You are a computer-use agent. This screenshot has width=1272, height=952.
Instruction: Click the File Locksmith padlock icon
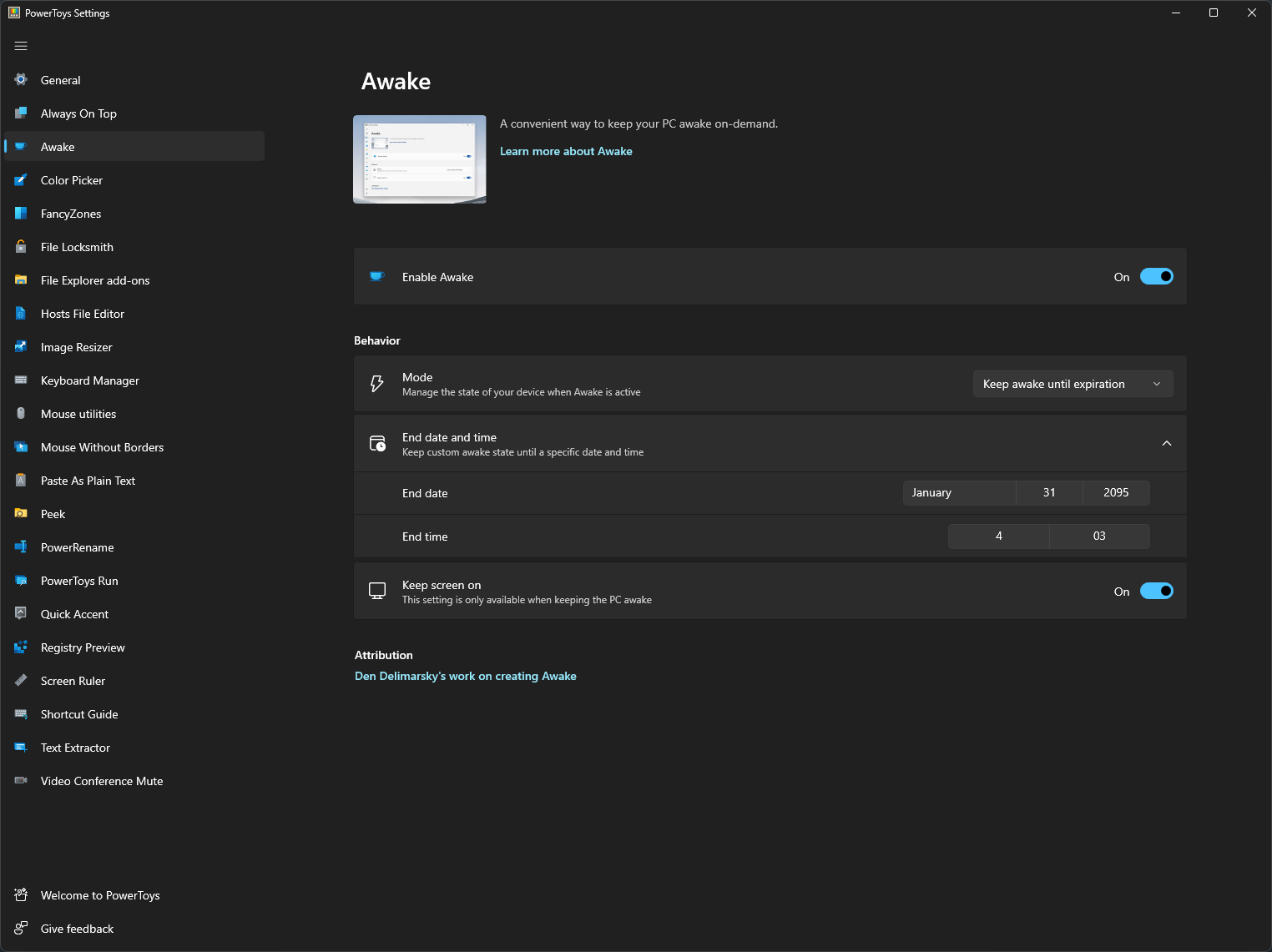21,246
